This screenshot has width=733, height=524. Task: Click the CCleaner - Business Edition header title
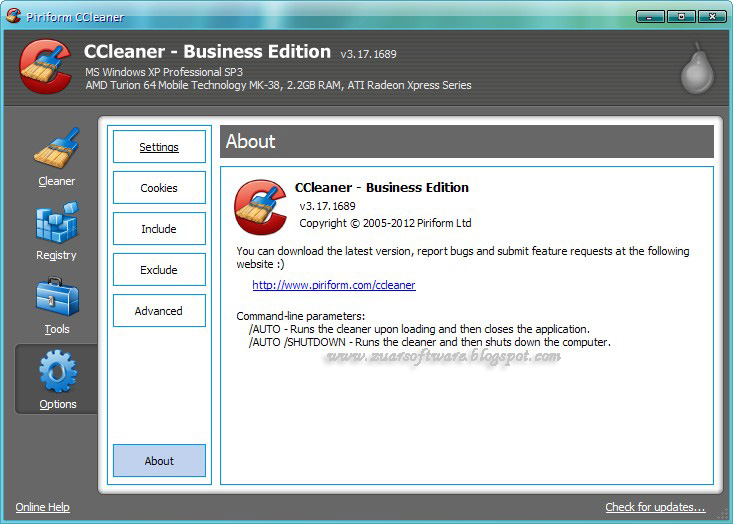[x=208, y=51]
